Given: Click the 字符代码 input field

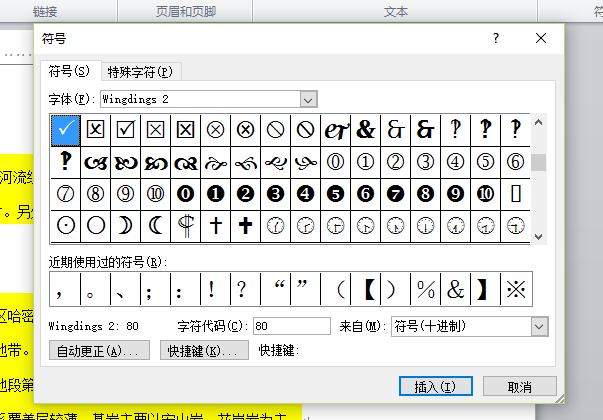Looking at the screenshot, I should 292,326.
